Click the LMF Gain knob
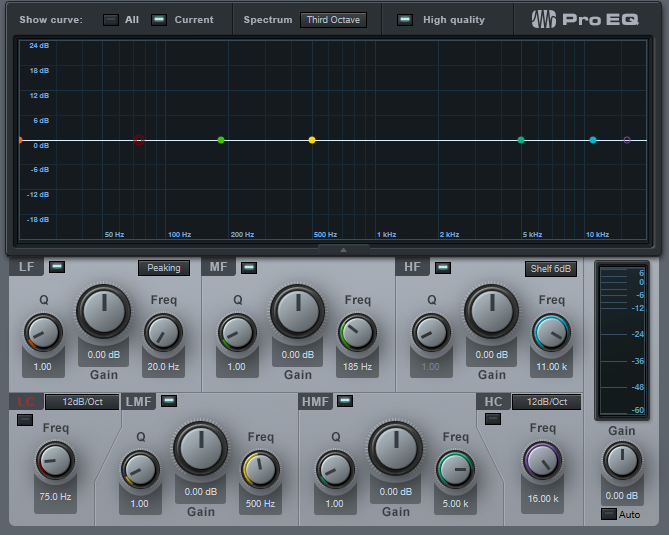This screenshot has width=669, height=535. click(201, 448)
